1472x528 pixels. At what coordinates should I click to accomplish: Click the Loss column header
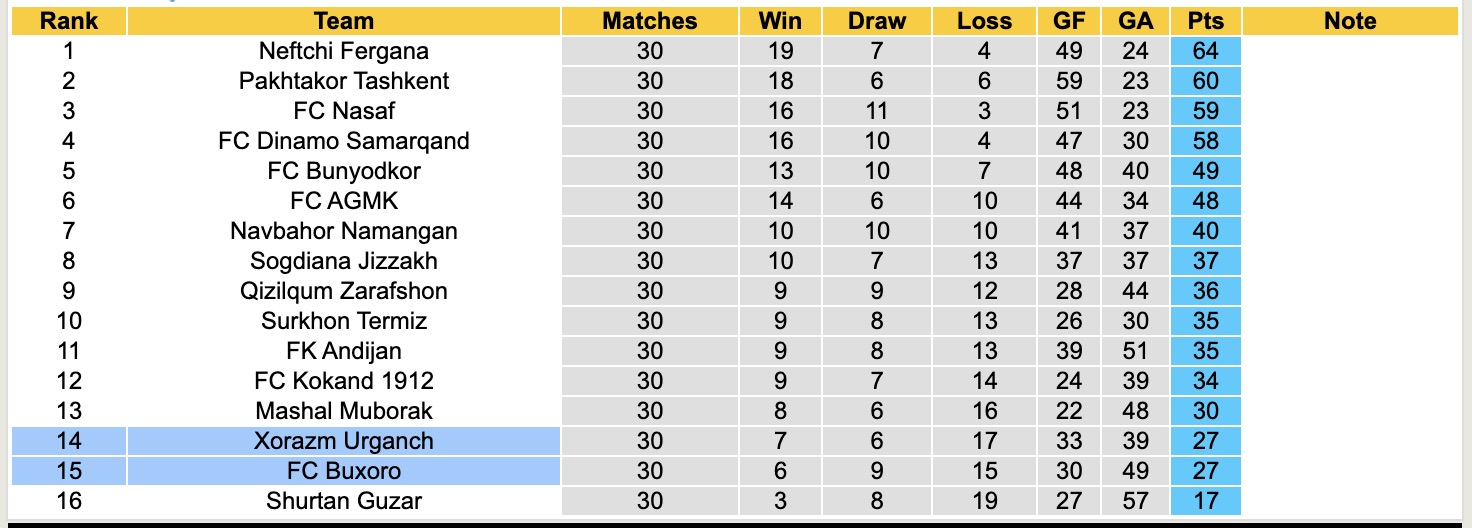click(x=984, y=21)
